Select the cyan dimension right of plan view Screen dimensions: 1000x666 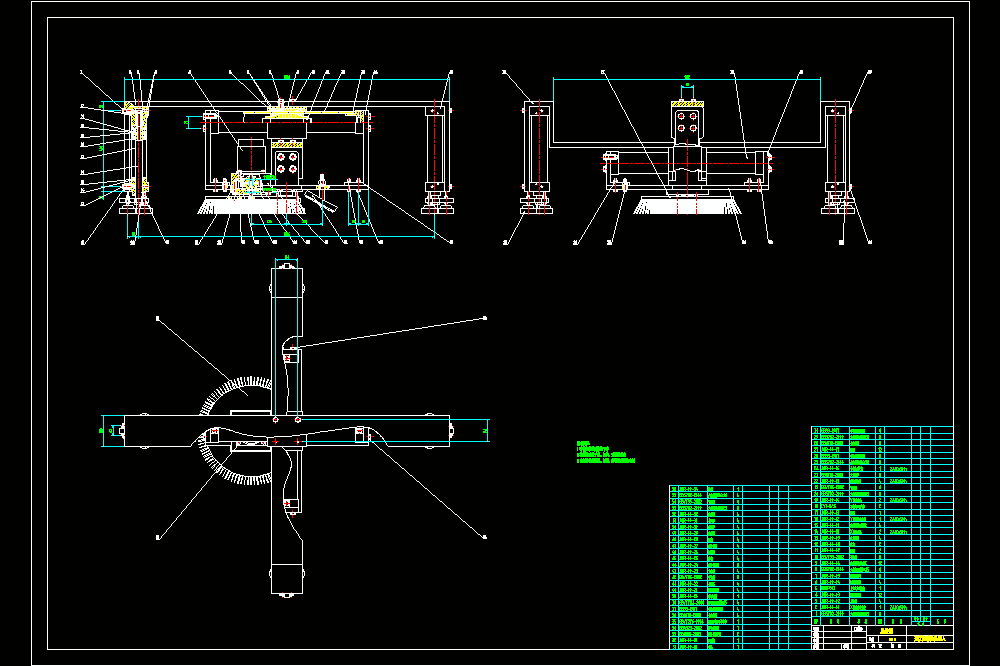tap(486, 432)
